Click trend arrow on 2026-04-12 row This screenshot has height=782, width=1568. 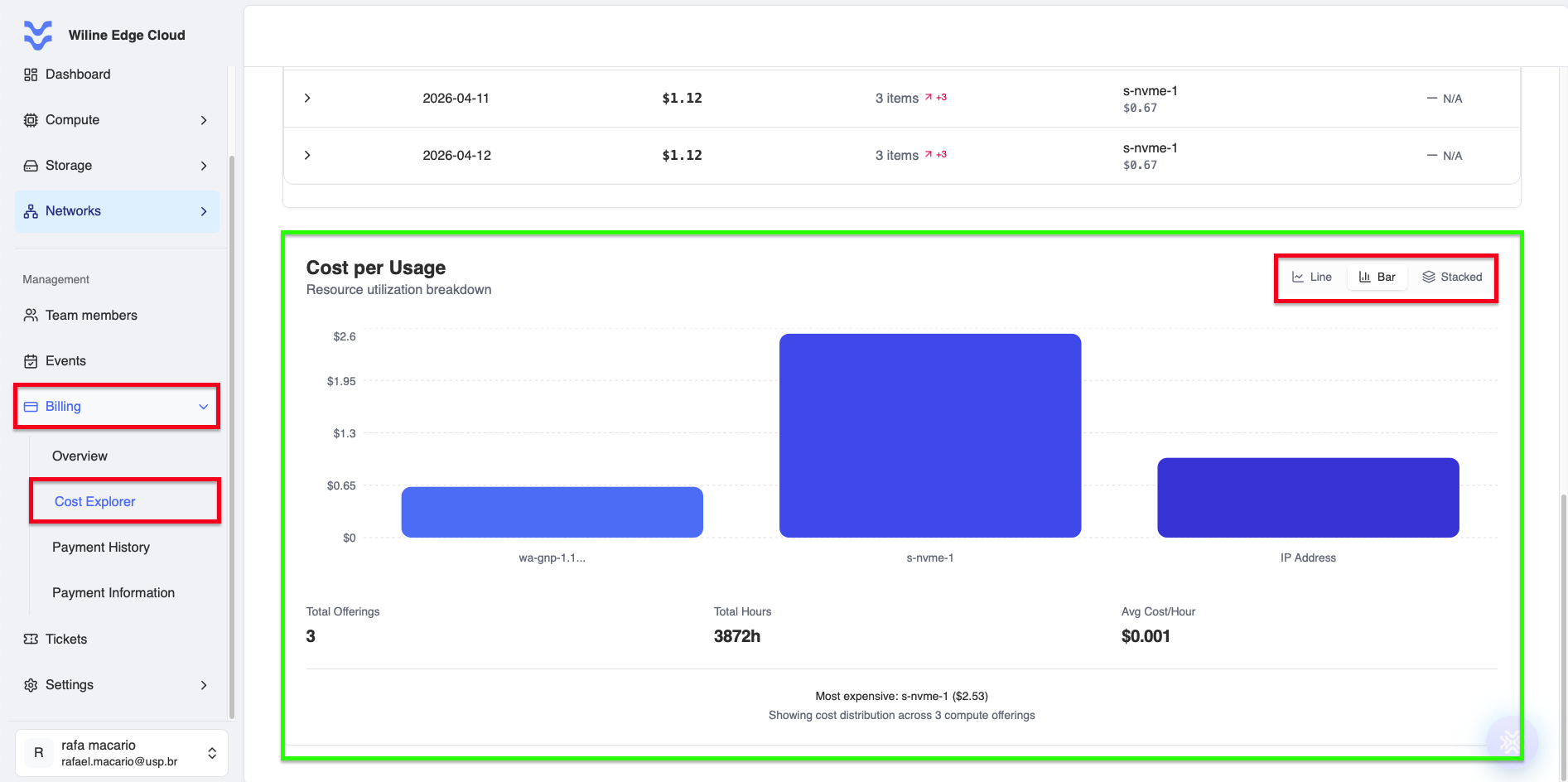929,154
